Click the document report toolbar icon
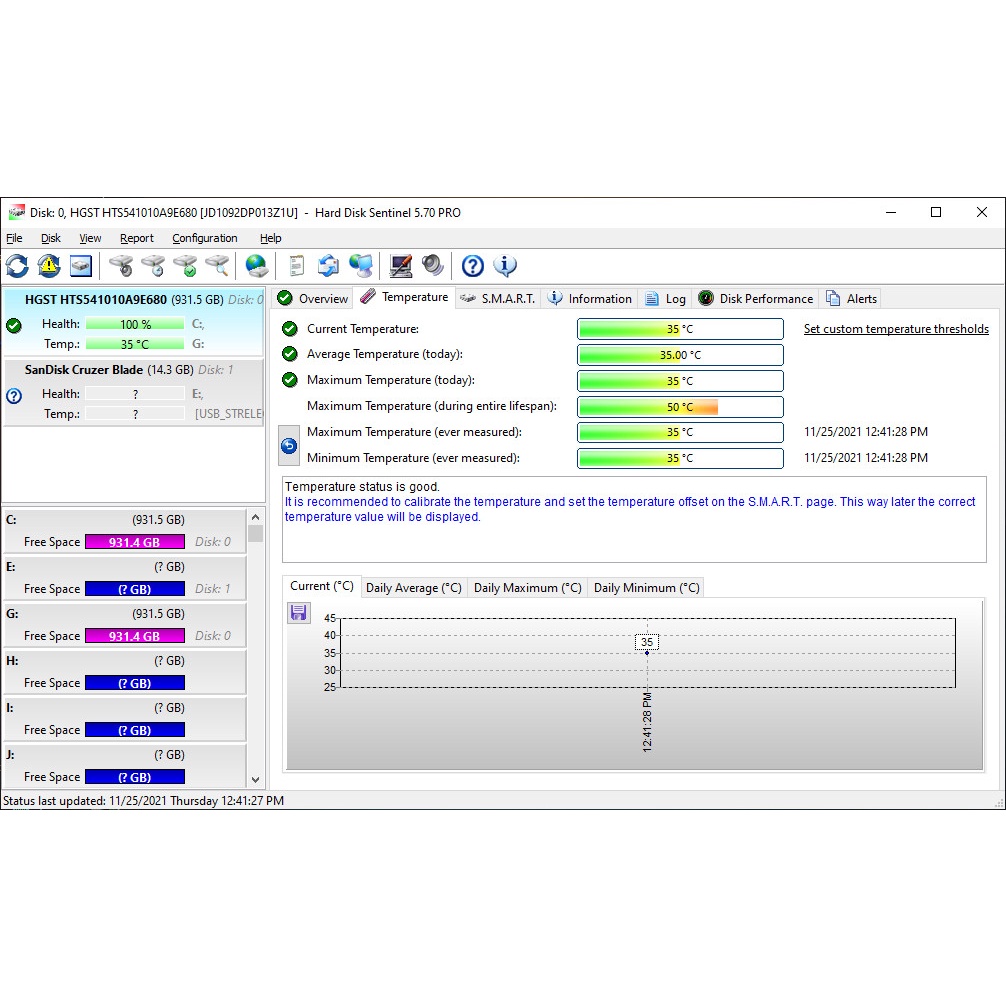 point(296,266)
